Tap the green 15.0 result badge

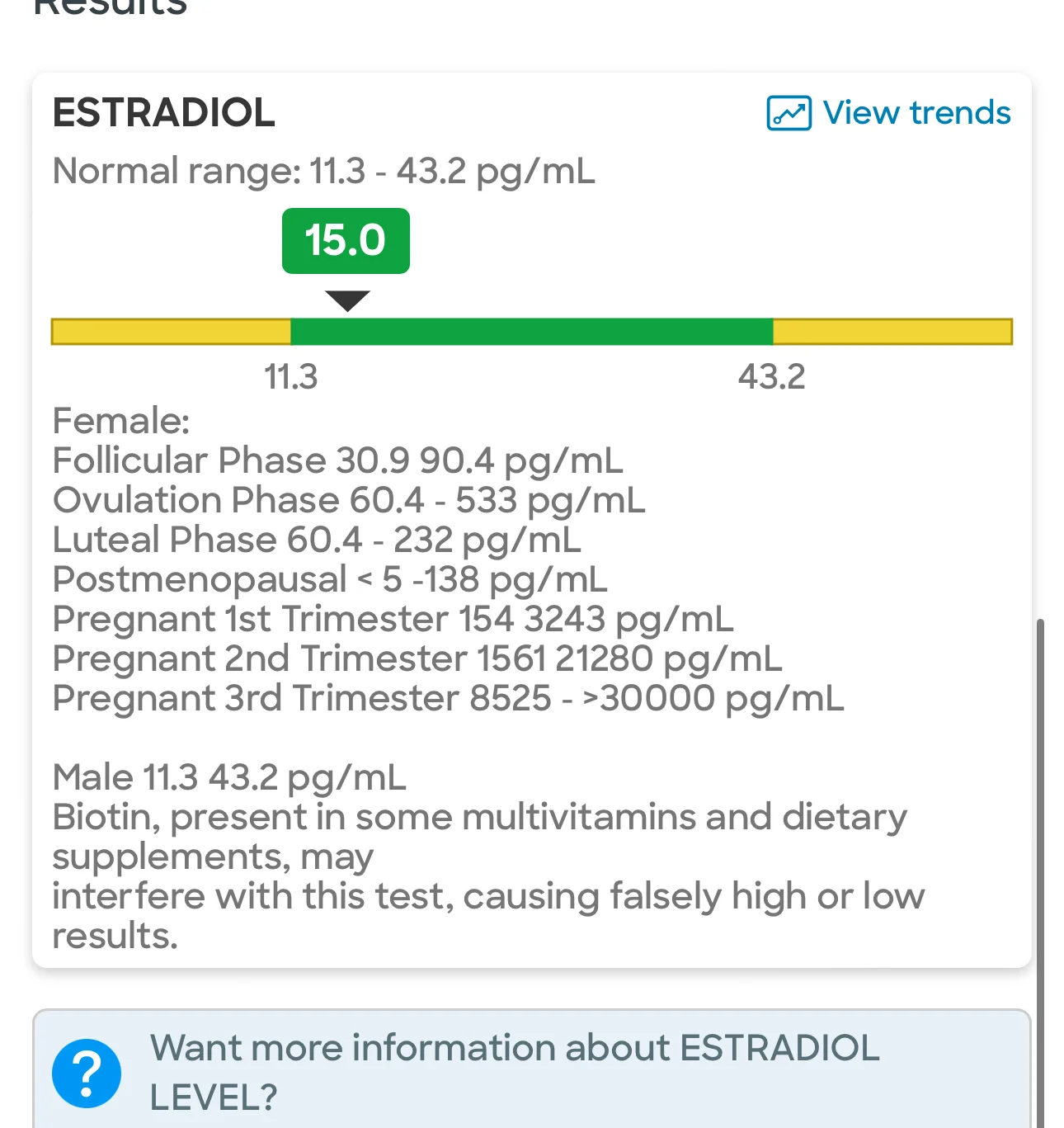coord(346,241)
